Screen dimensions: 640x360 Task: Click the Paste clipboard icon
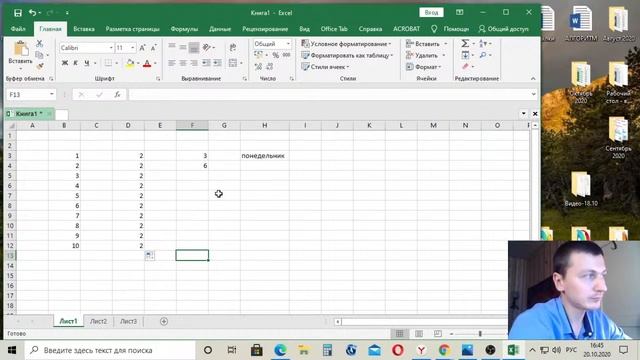20,49
